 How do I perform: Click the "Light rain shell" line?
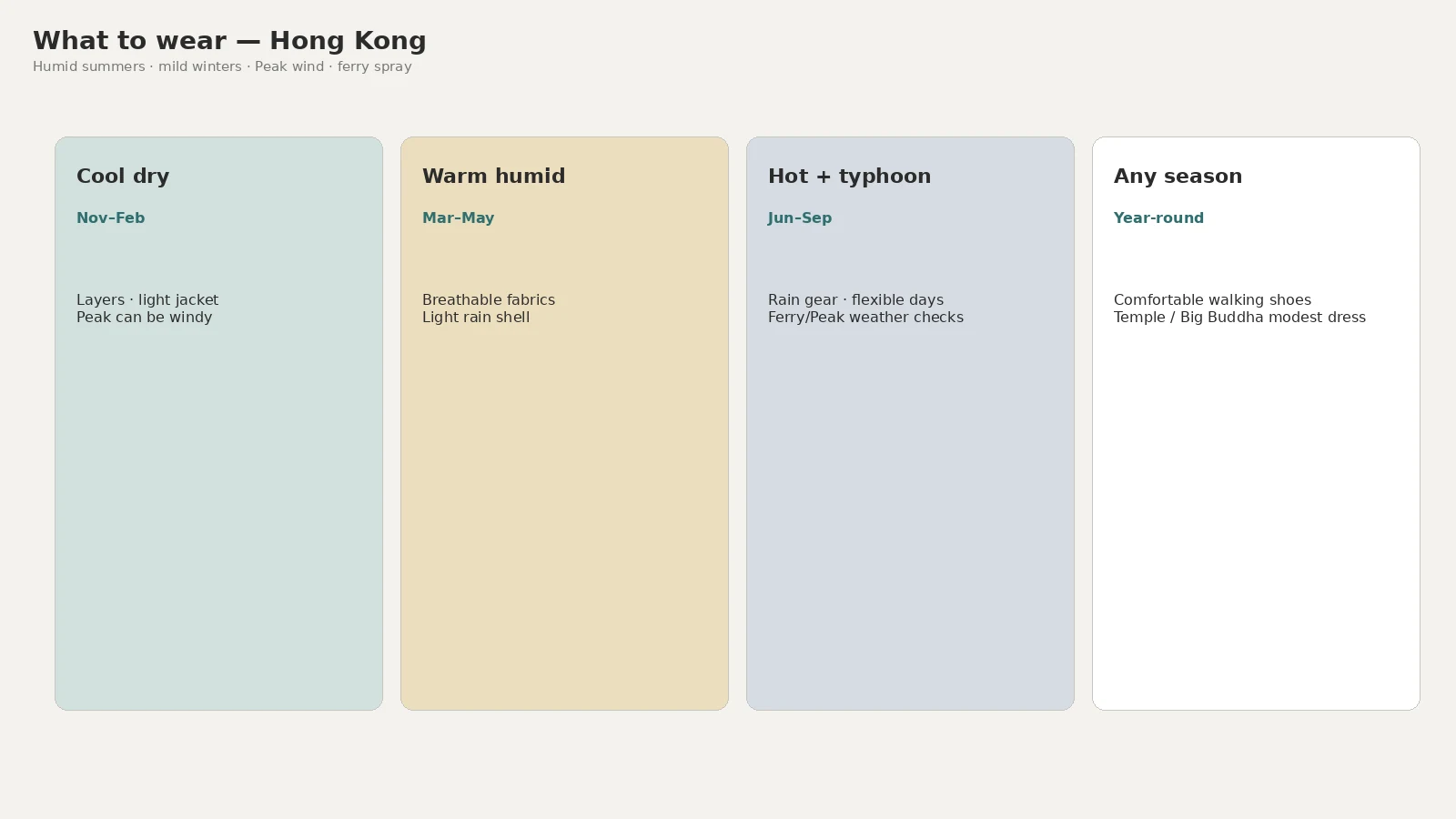pyautogui.click(x=476, y=317)
